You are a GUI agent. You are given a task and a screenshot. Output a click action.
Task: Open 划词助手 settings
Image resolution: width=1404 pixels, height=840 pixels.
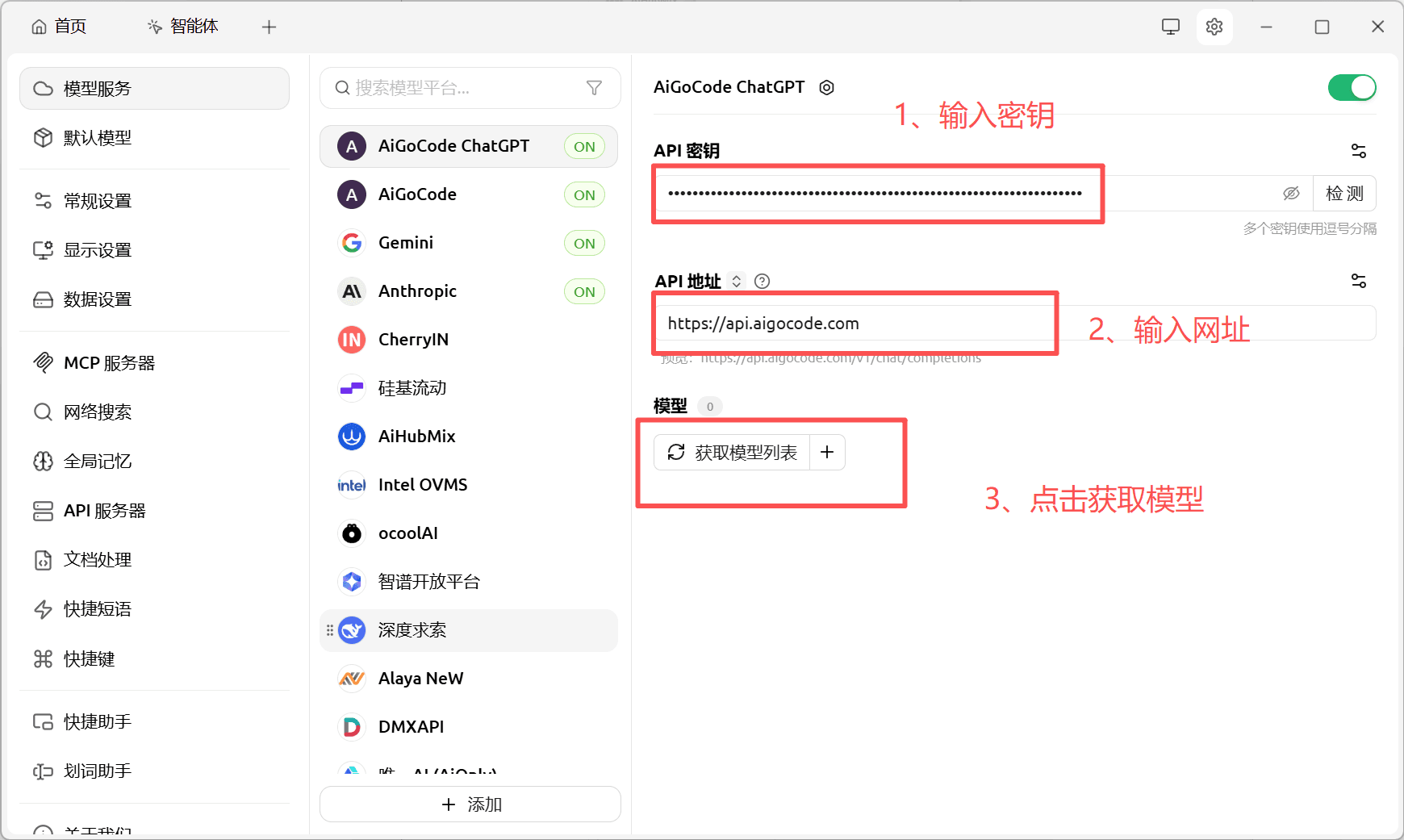[x=154, y=771]
